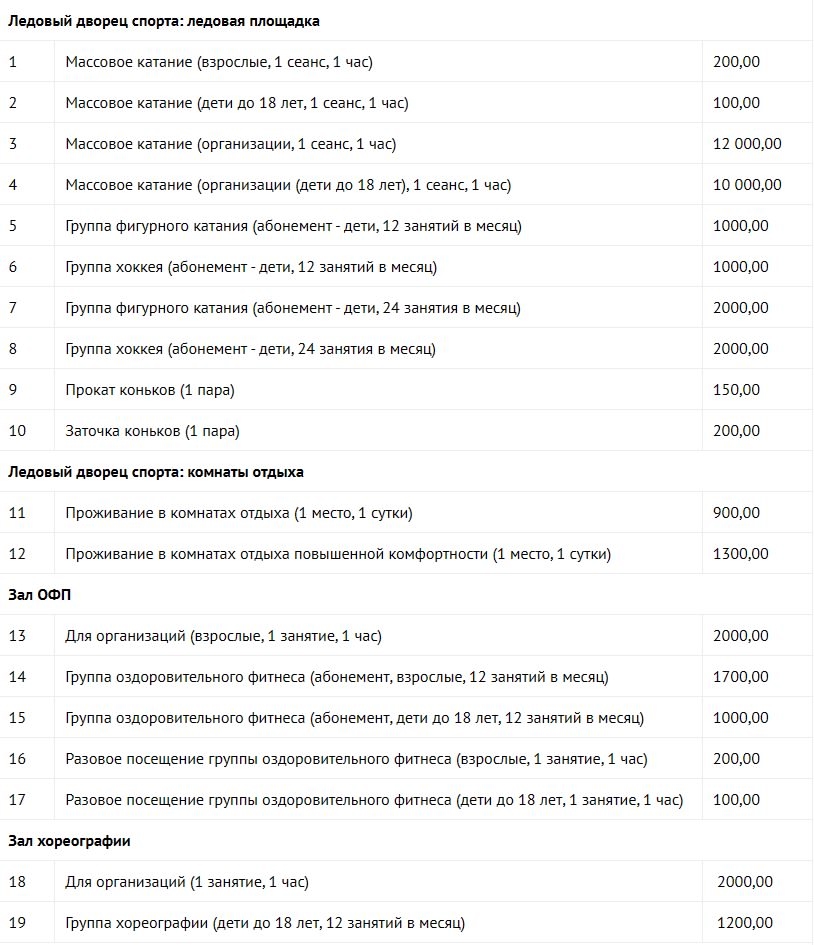Image resolution: width=814 pixels, height=945 pixels.
Task: Select 'Массовое катание (дети до 18 лет...)' row
Action: [x=407, y=102]
